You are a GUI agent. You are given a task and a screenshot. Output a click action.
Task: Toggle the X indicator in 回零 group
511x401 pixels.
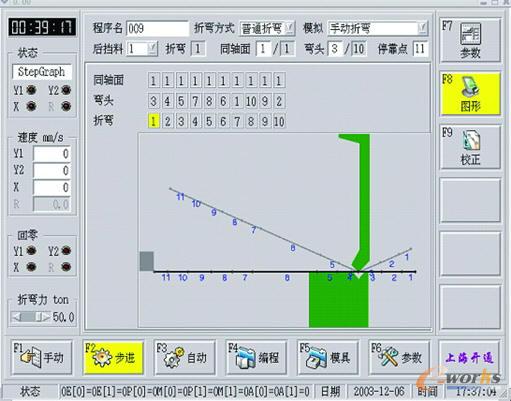(31, 267)
